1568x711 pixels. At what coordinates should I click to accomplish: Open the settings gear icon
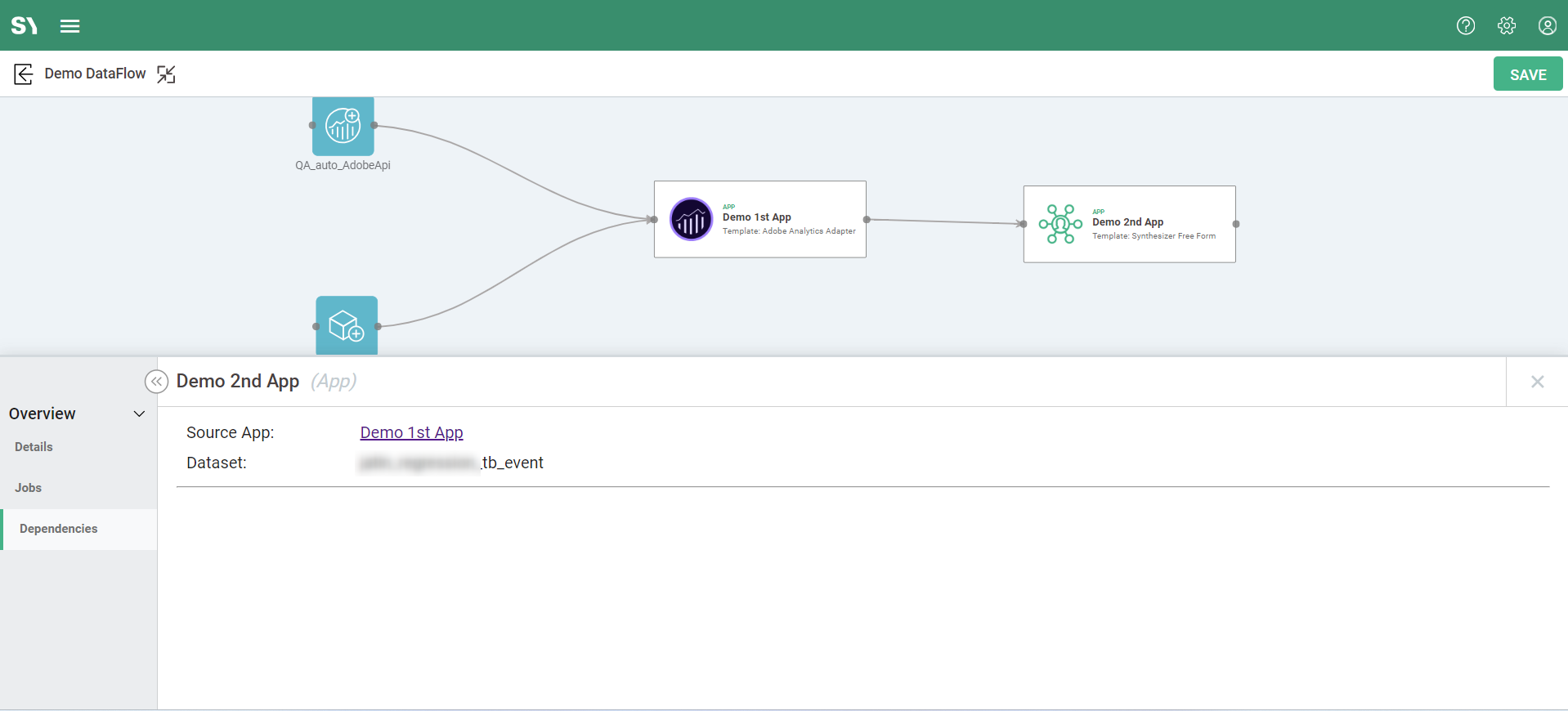tap(1507, 26)
